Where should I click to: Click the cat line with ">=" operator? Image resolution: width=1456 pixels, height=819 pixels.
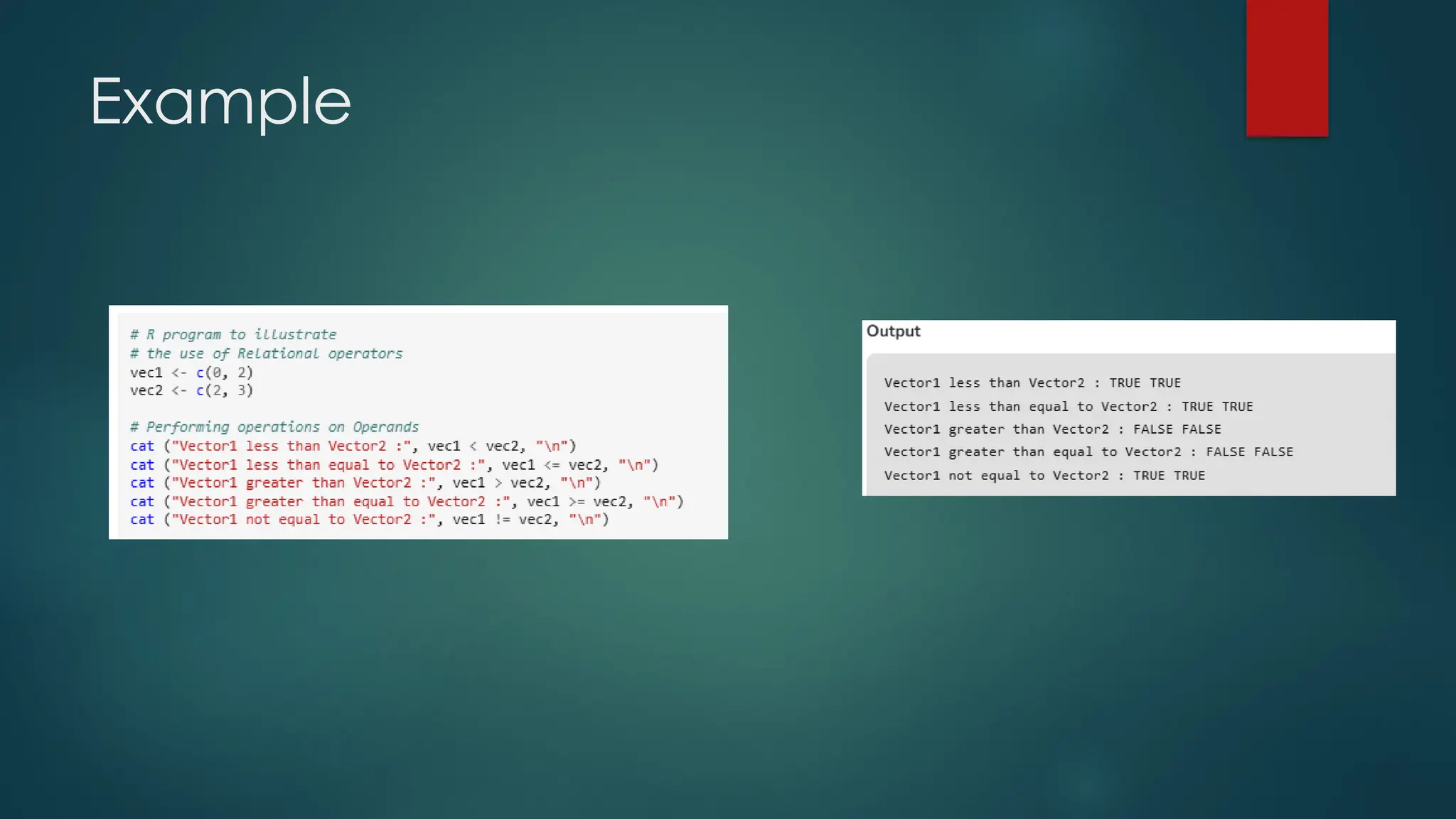(406, 502)
